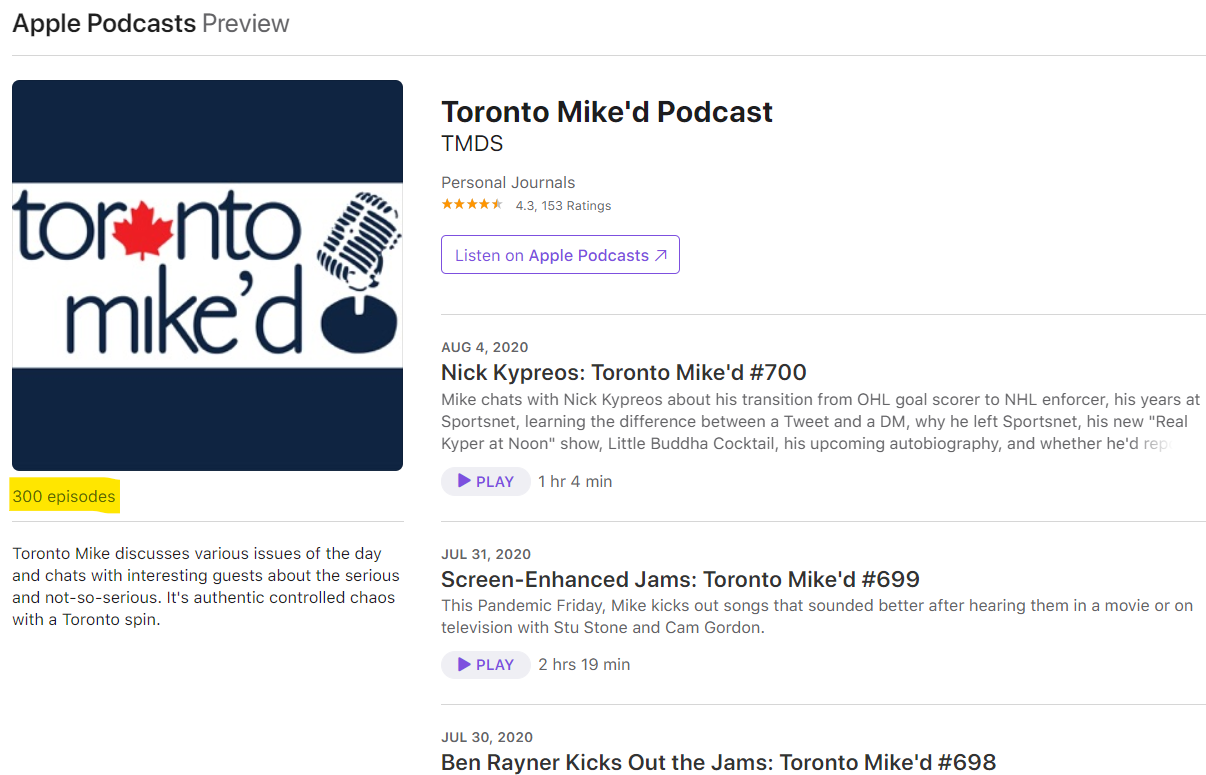Viewport: 1206px width, 775px height.
Task: Click the external arrow icon beside Listen on Apple Podcasts
Action: 661,255
